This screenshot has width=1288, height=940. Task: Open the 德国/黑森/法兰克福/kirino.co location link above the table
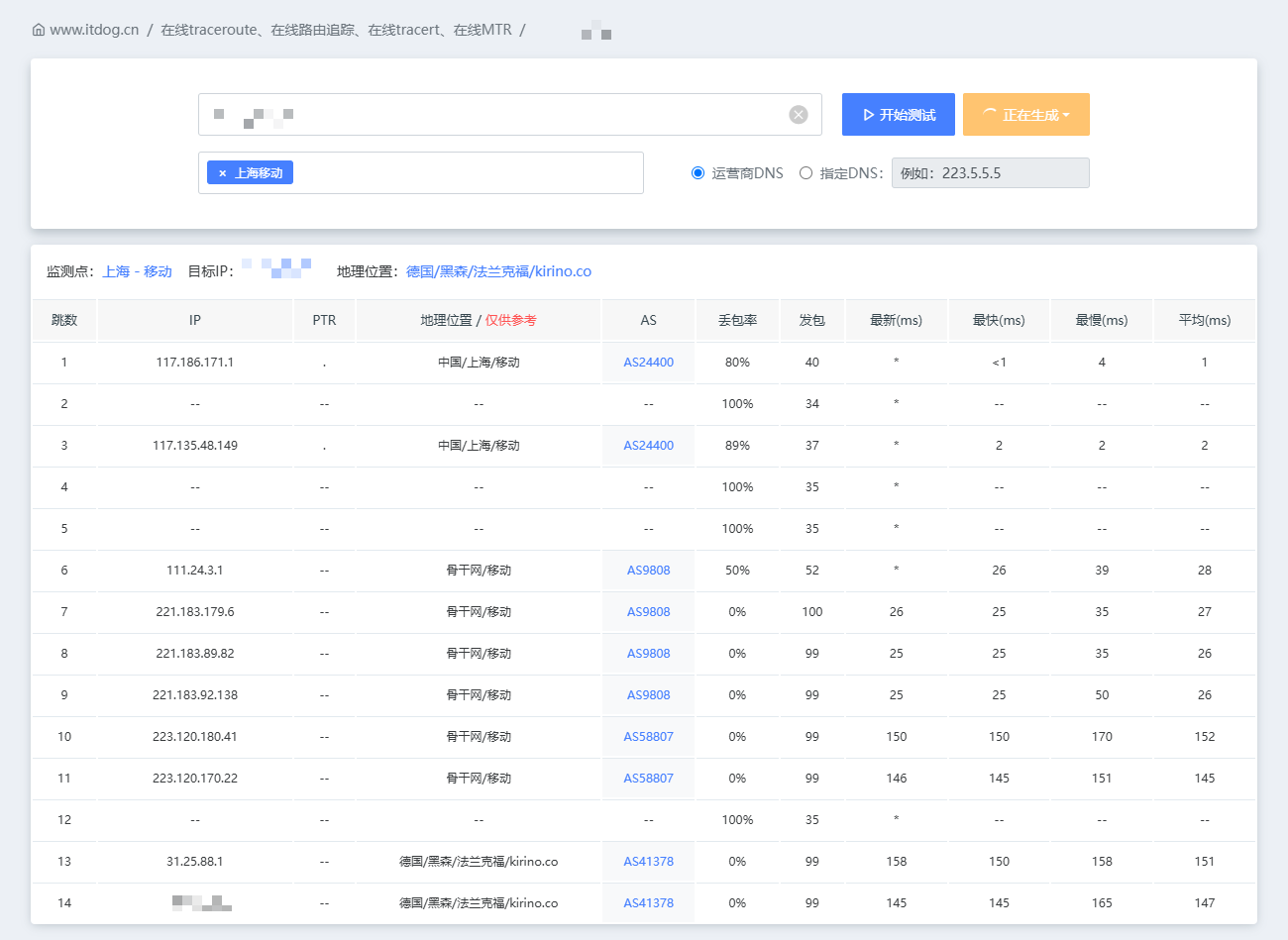coord(498,271)
